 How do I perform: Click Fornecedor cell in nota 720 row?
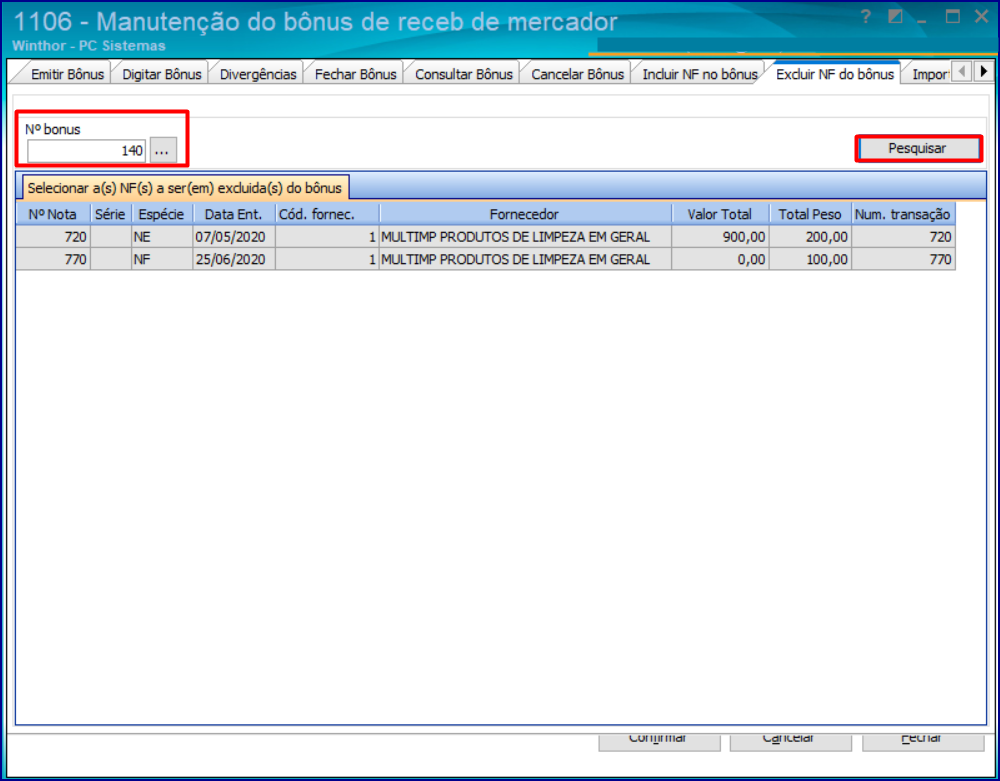[x=525, y=237]
